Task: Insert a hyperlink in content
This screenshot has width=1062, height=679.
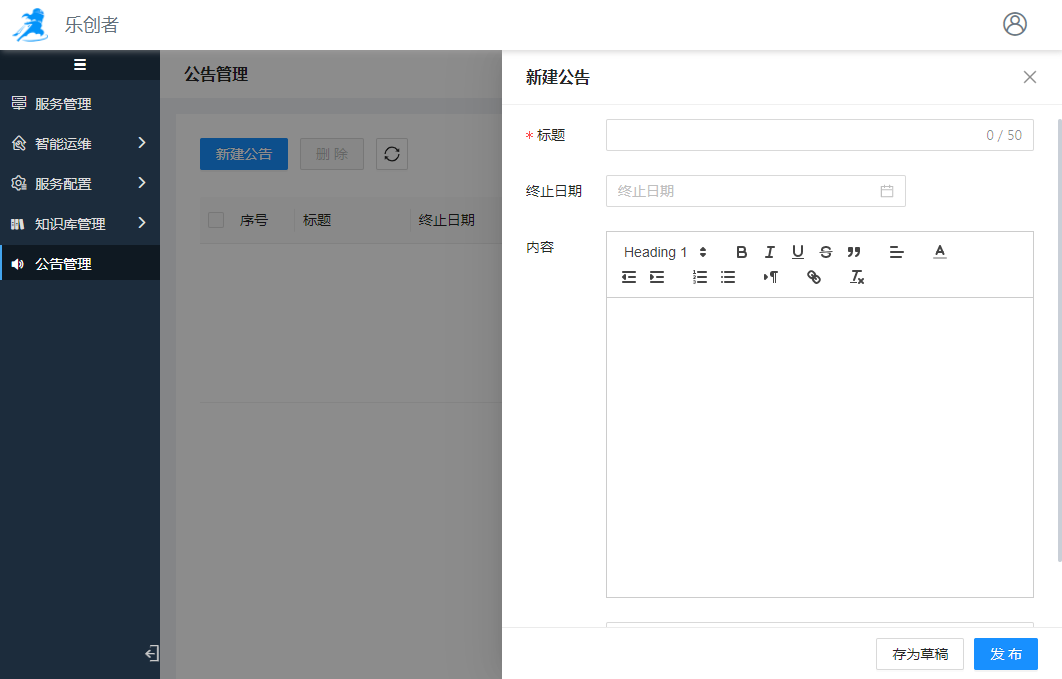Action: 814,277
